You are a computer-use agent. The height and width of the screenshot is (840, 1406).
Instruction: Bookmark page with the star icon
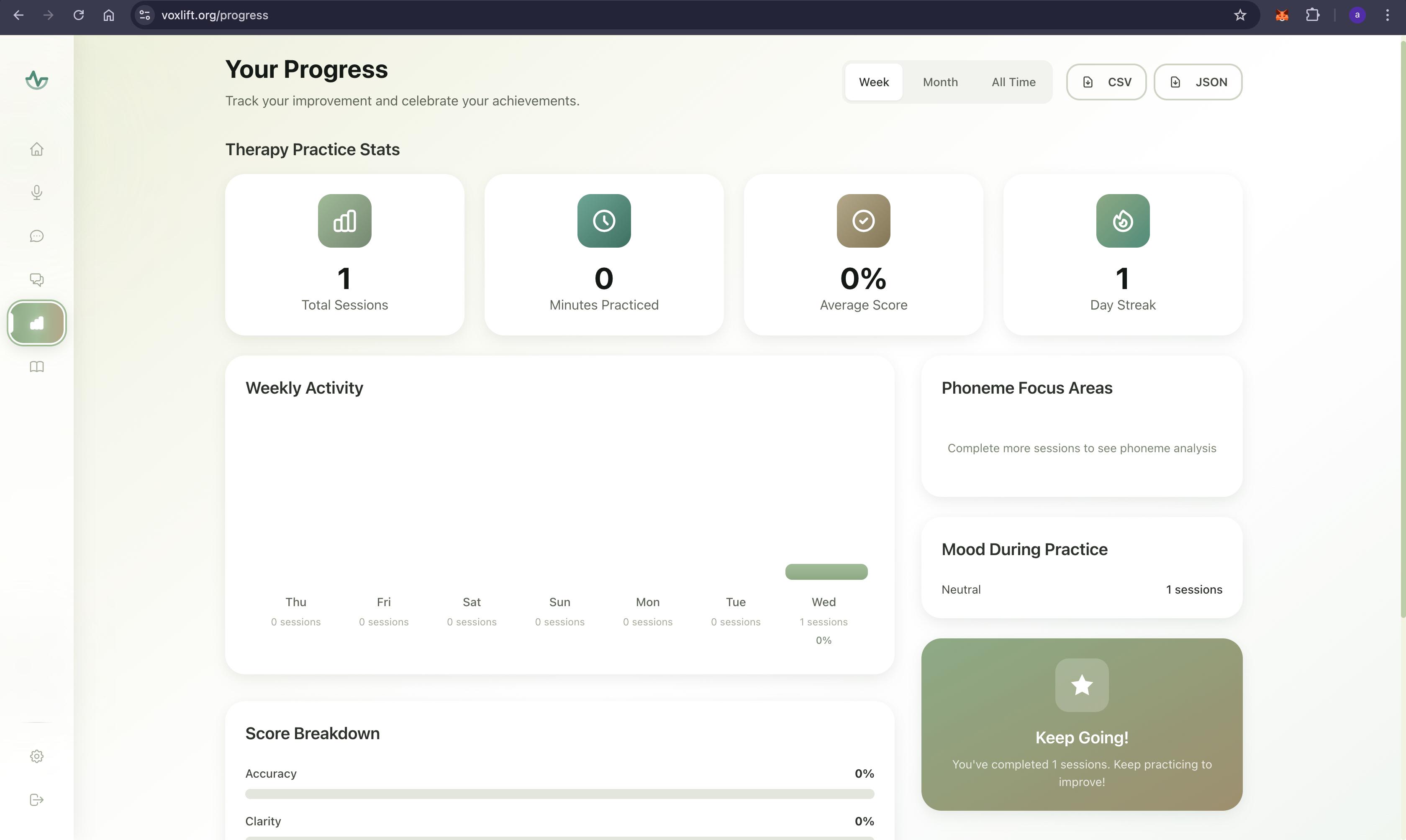coord(1239,15)
